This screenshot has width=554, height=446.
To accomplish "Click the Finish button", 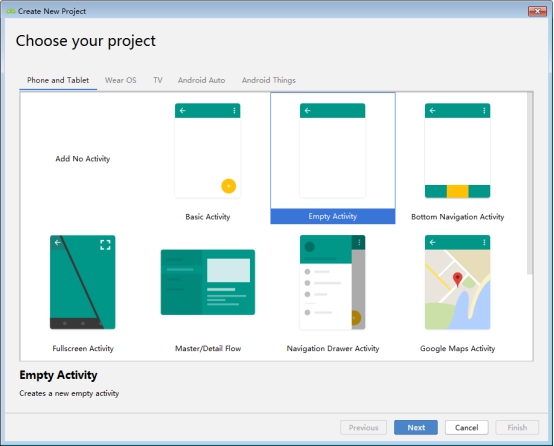I will coord(517,428).
